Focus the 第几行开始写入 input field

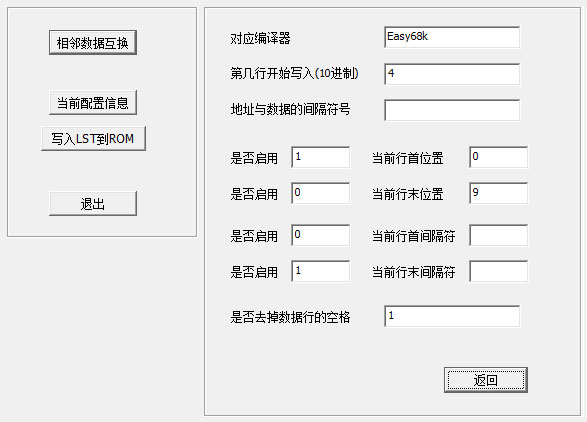point(452,74)
